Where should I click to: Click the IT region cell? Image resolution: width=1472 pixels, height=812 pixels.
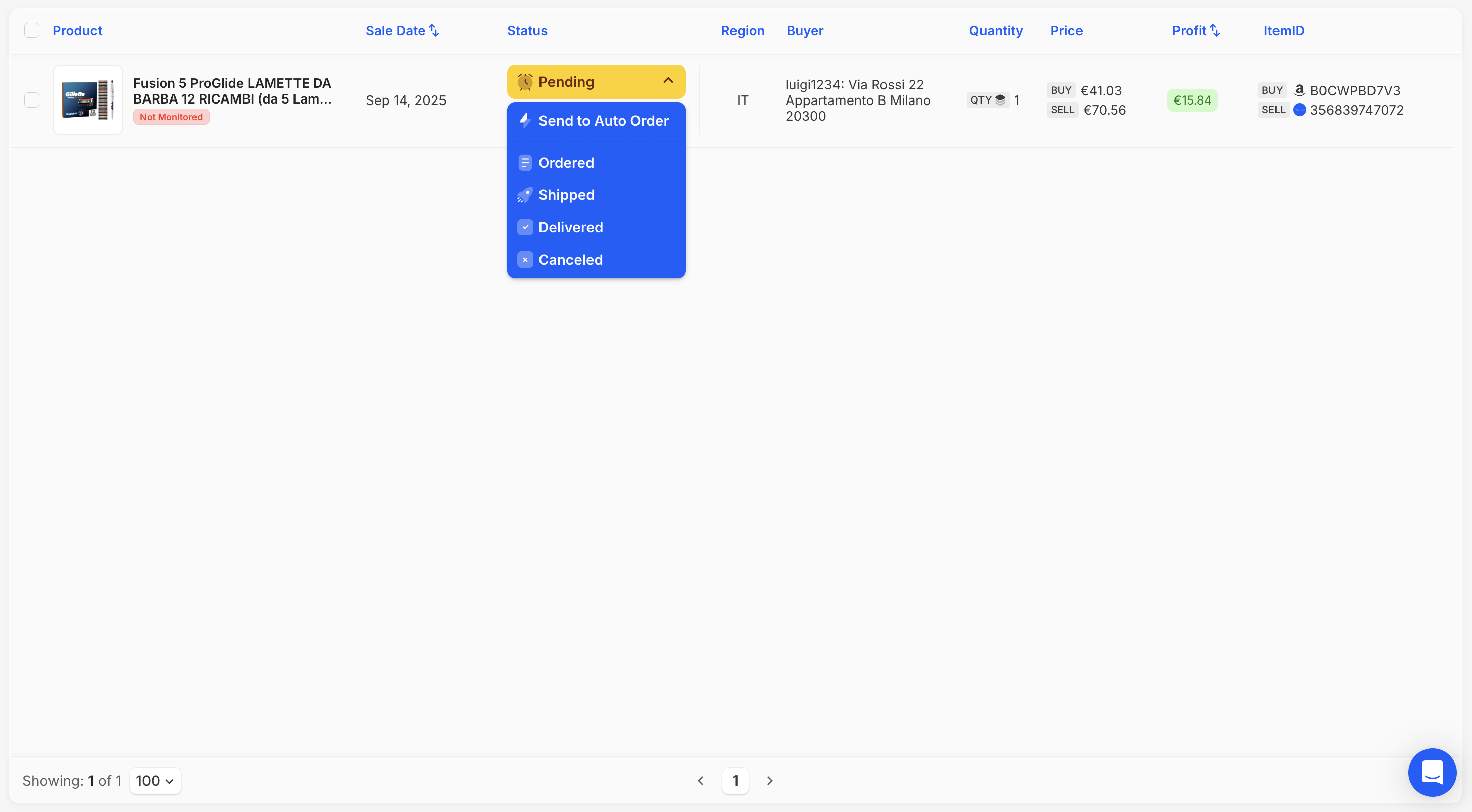[742, 100]
